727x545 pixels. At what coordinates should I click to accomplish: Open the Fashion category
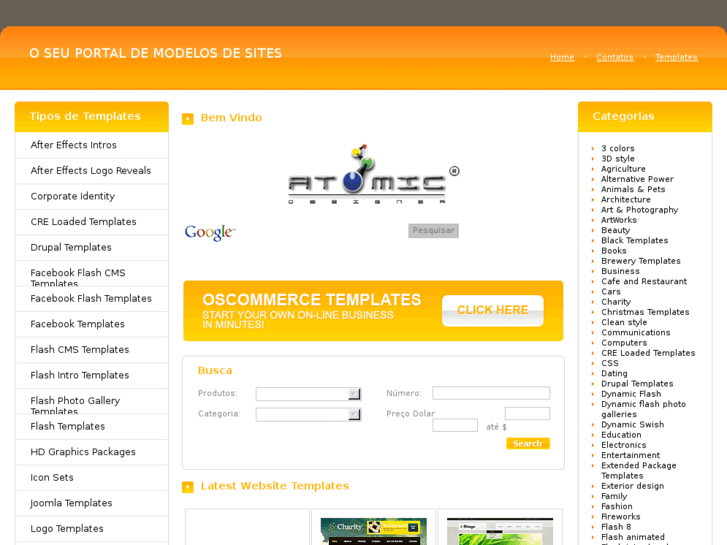point(617,506)
